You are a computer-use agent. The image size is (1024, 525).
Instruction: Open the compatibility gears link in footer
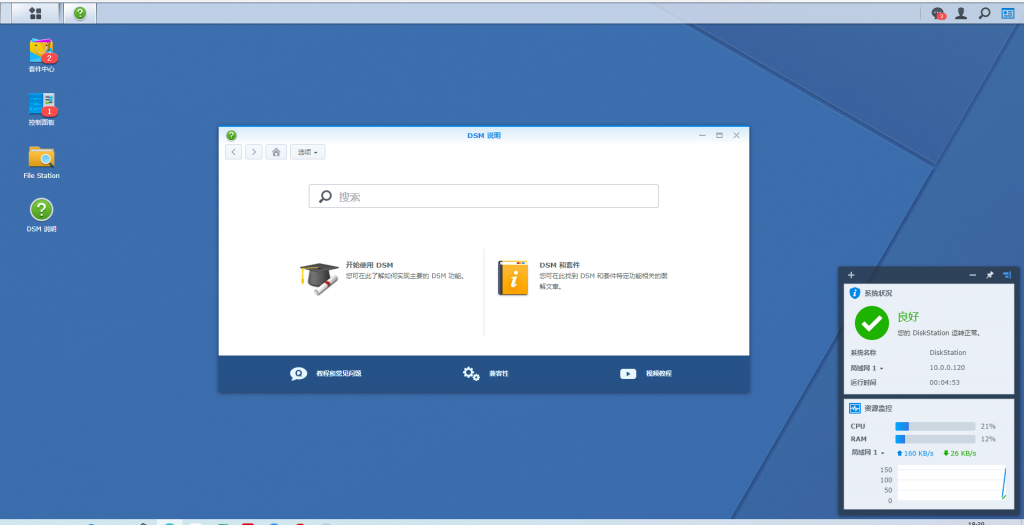tap(485, 374)
